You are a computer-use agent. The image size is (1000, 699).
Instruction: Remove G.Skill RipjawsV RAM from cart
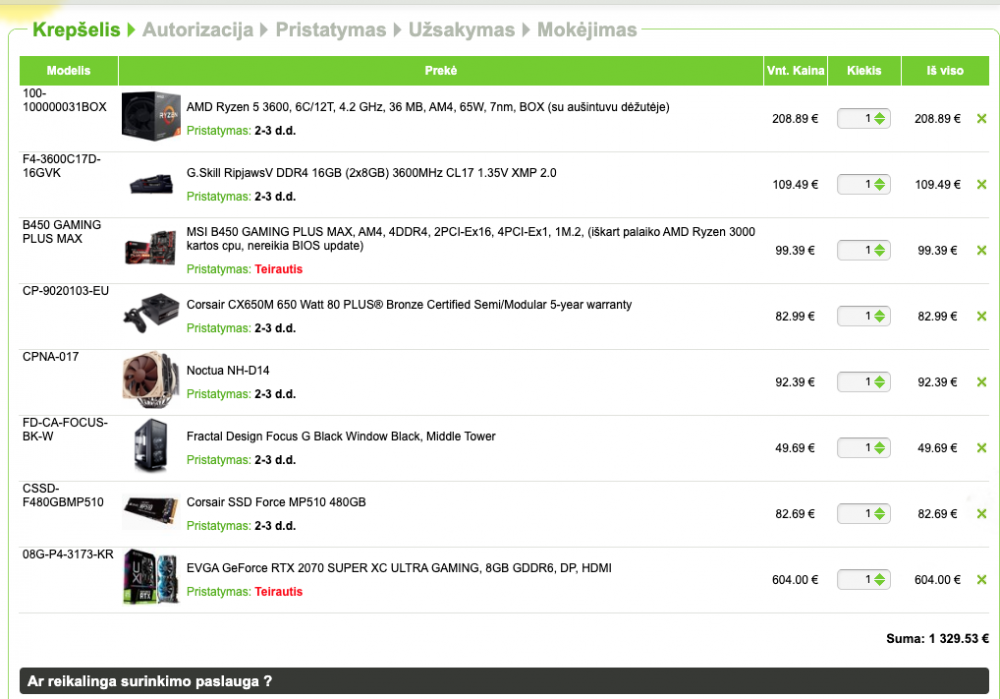coord(981,184)
